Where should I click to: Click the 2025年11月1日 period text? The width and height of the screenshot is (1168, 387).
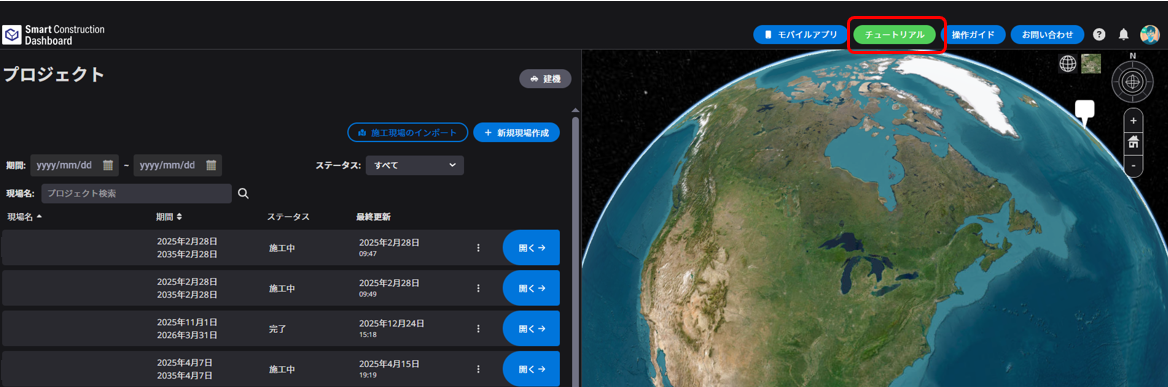point(187,322)
